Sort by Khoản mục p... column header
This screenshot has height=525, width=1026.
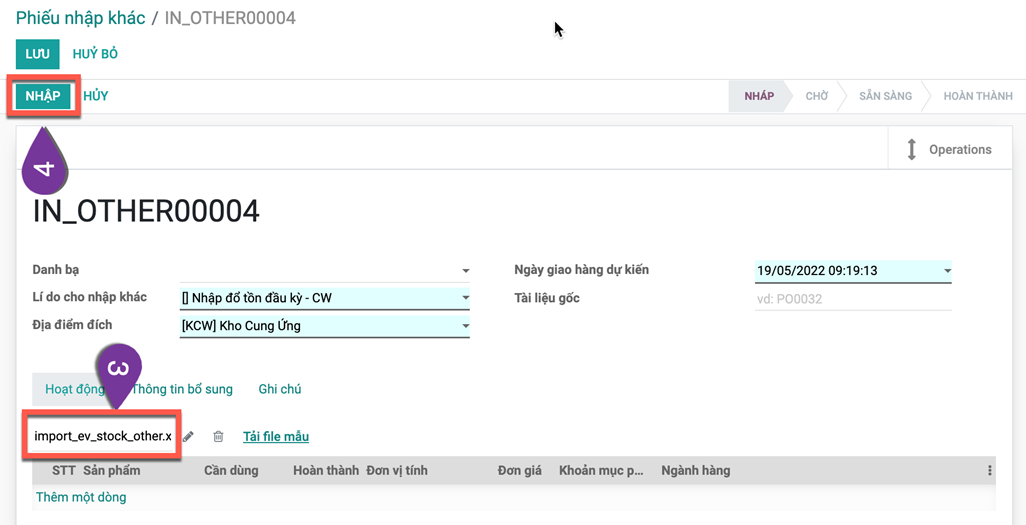click(x=601, y=471)
